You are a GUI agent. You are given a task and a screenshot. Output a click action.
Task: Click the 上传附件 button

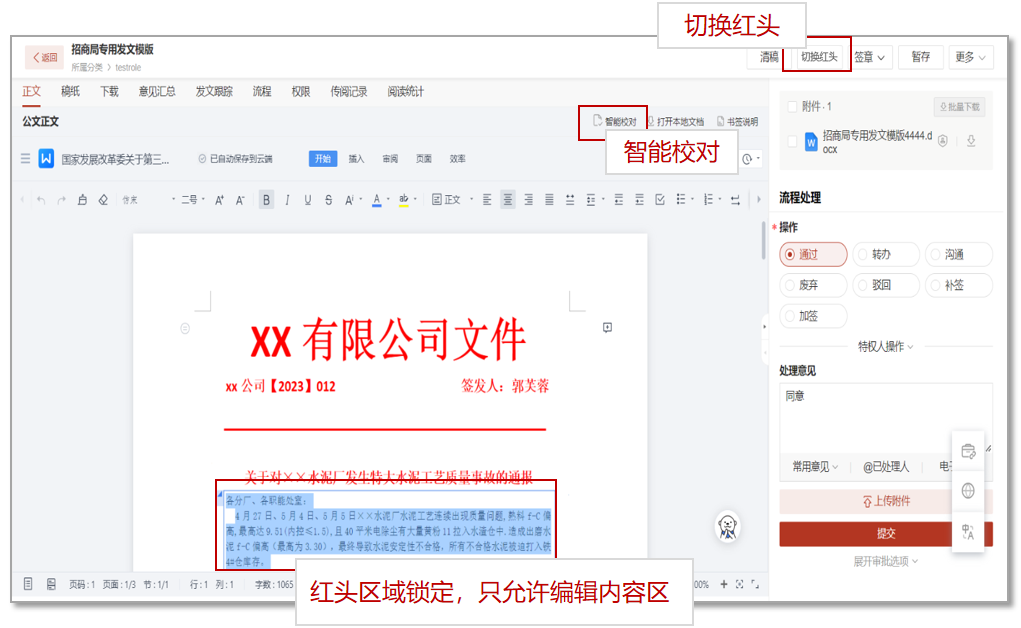coord(886,501)
